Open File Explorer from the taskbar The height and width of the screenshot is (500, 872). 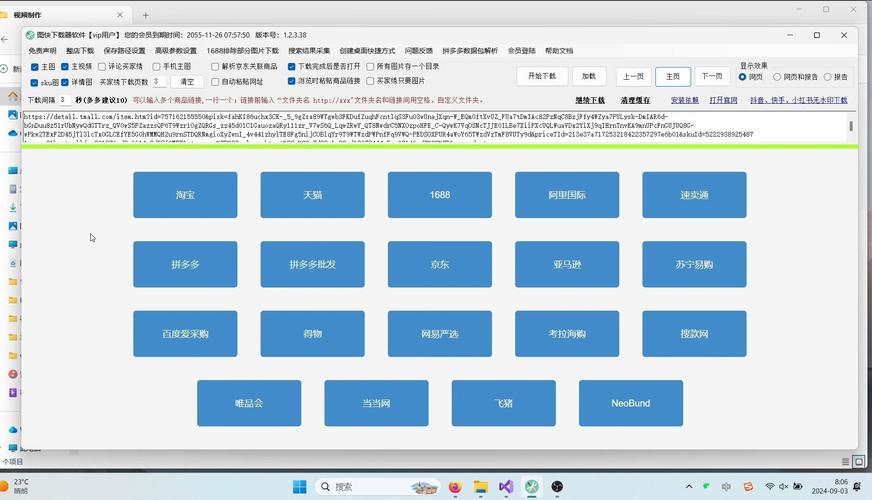pyautogui.click(x=480, y=487)
